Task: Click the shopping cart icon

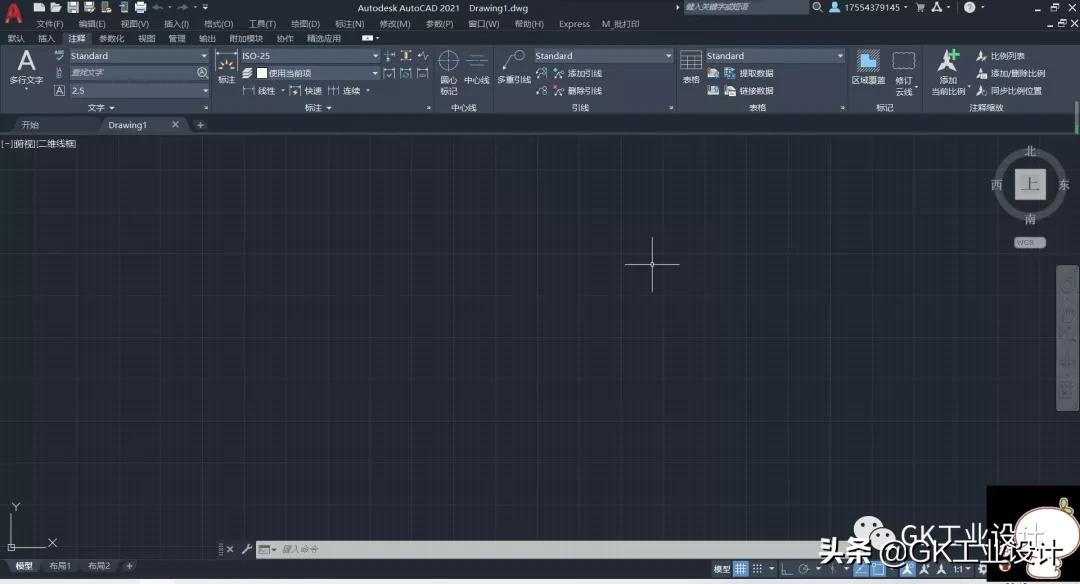Action: pos(920,8)
